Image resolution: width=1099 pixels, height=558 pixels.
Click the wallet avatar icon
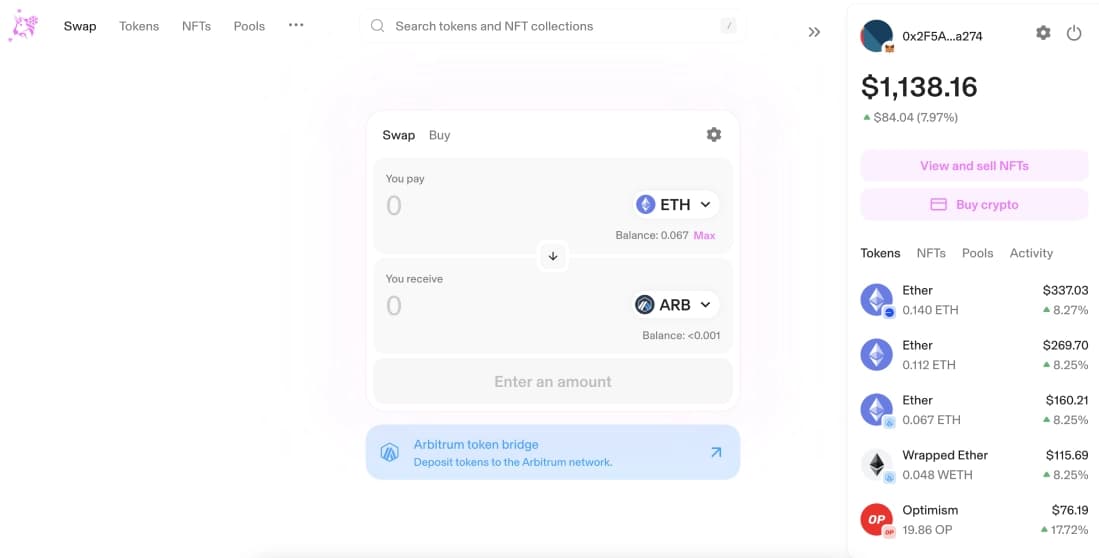pyautogui.click(x=876, y=36)
